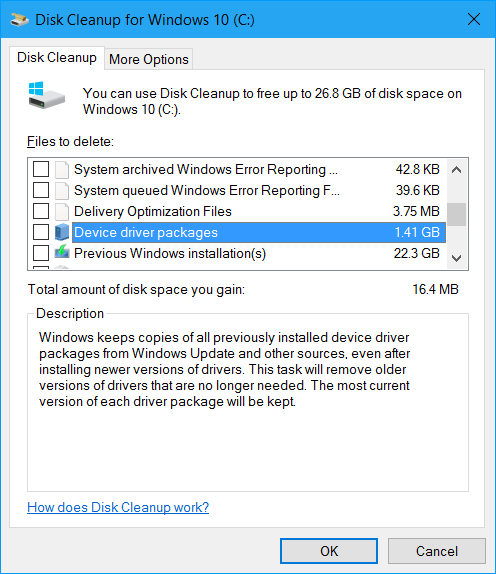The height and width of the screenshot is (574, 496).
Task: Check System archived Windows Error Reporting checkbox
Action: click(x=41, y=169)
